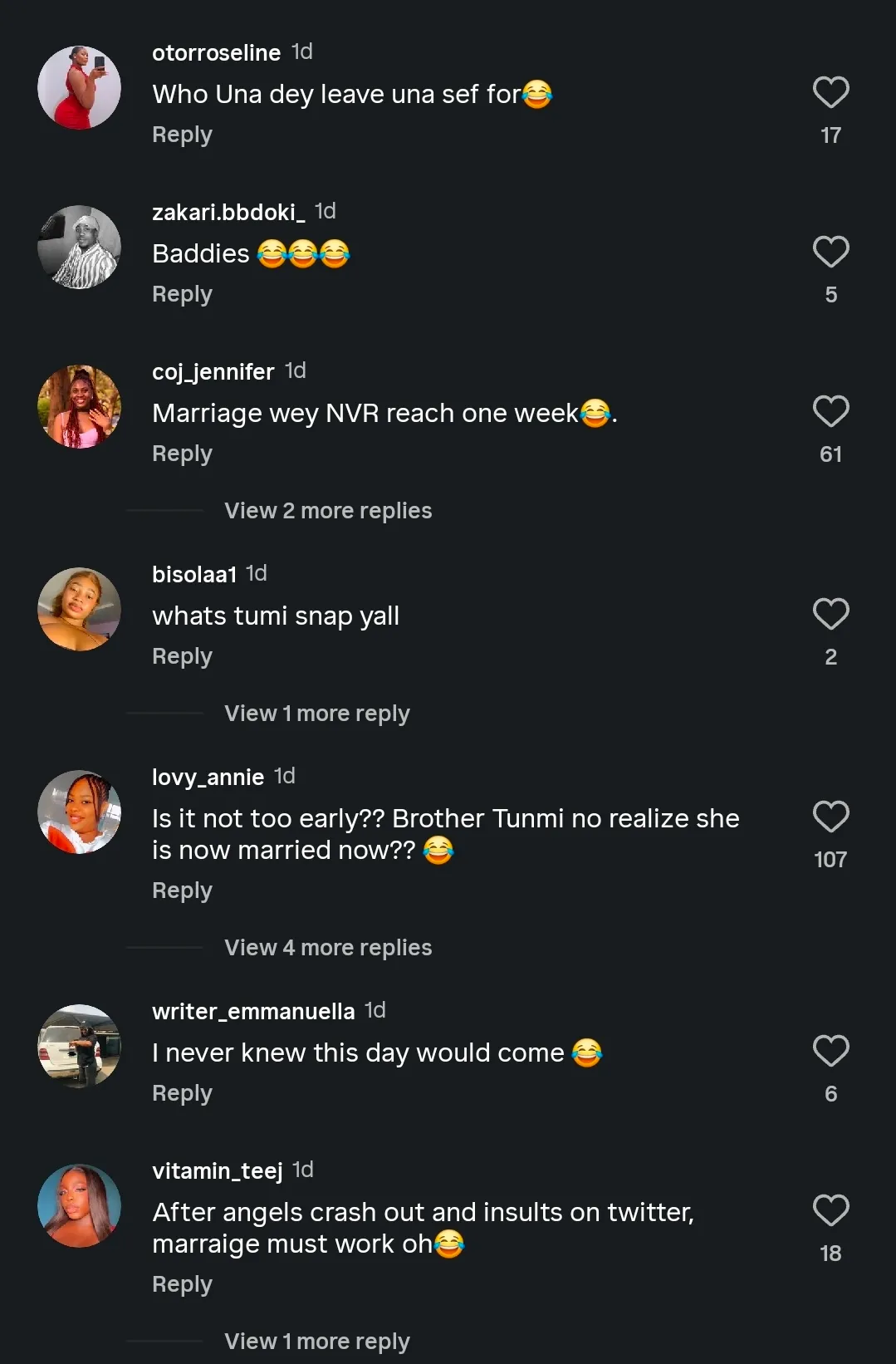Visit coj_jennifer's username link
Viewport: 896px width, 1364px height.
[x=213, y=372]
